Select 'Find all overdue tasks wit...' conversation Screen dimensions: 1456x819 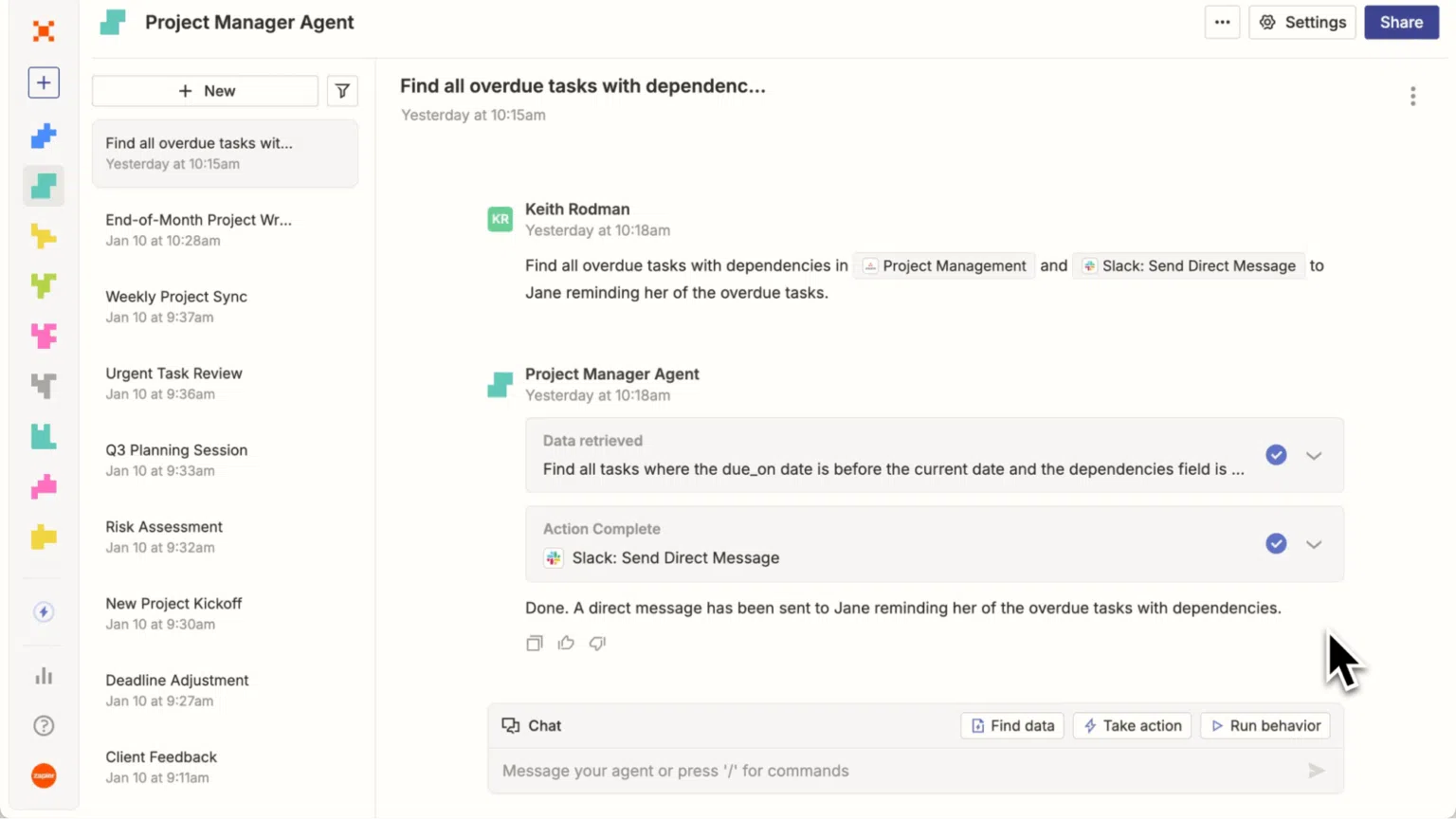(x=225, y=154)
